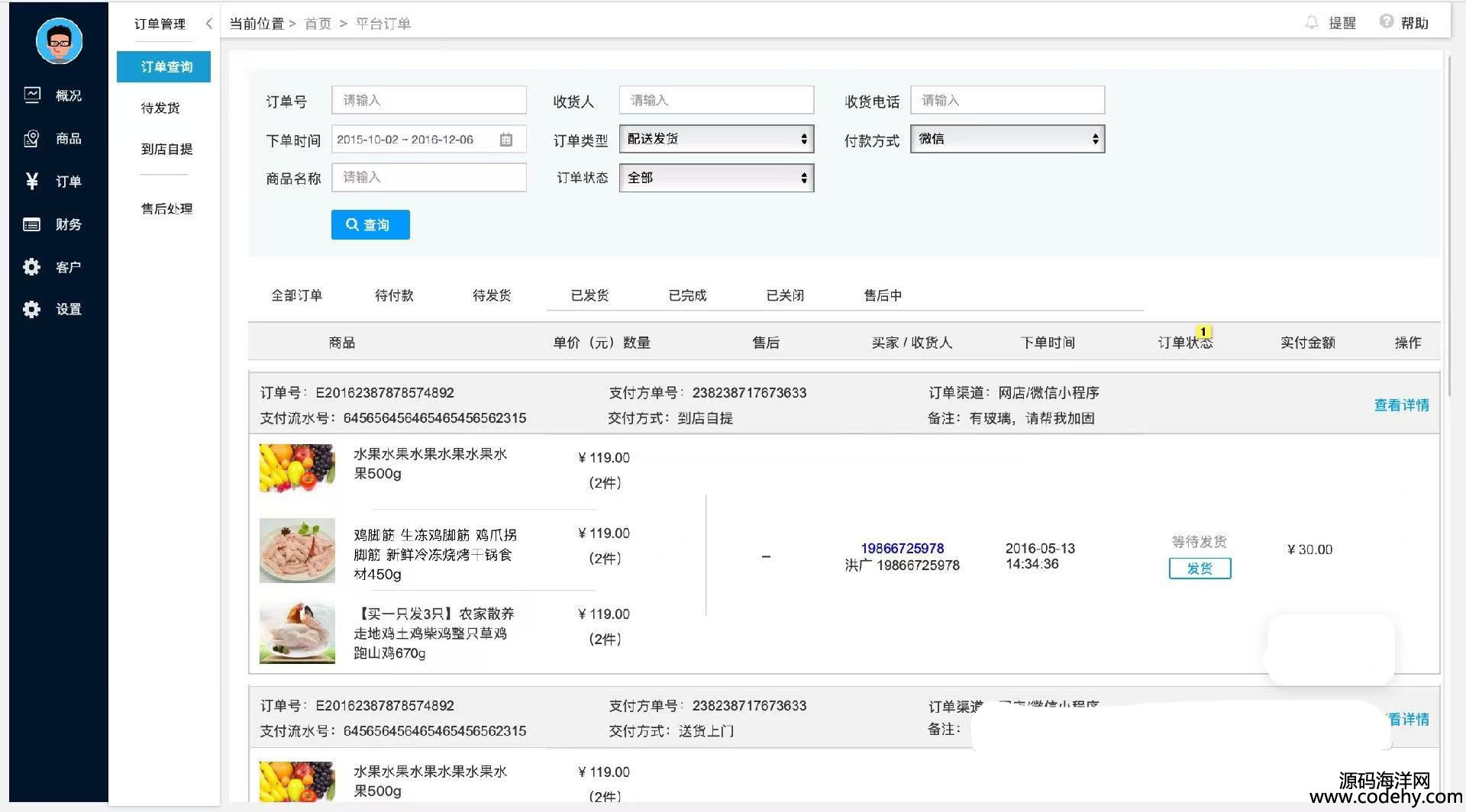Click the 提醒 bell icon

click(1312, 23)
